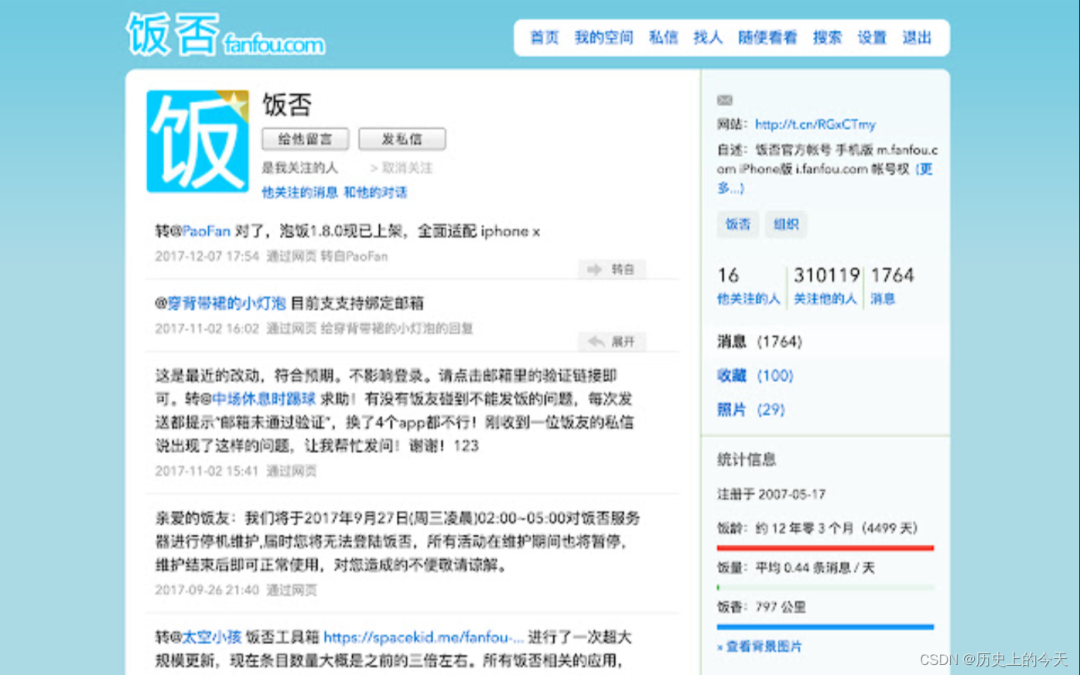
Task: Click the 是我关注的人 status text
Action: (x=300, y=168)
